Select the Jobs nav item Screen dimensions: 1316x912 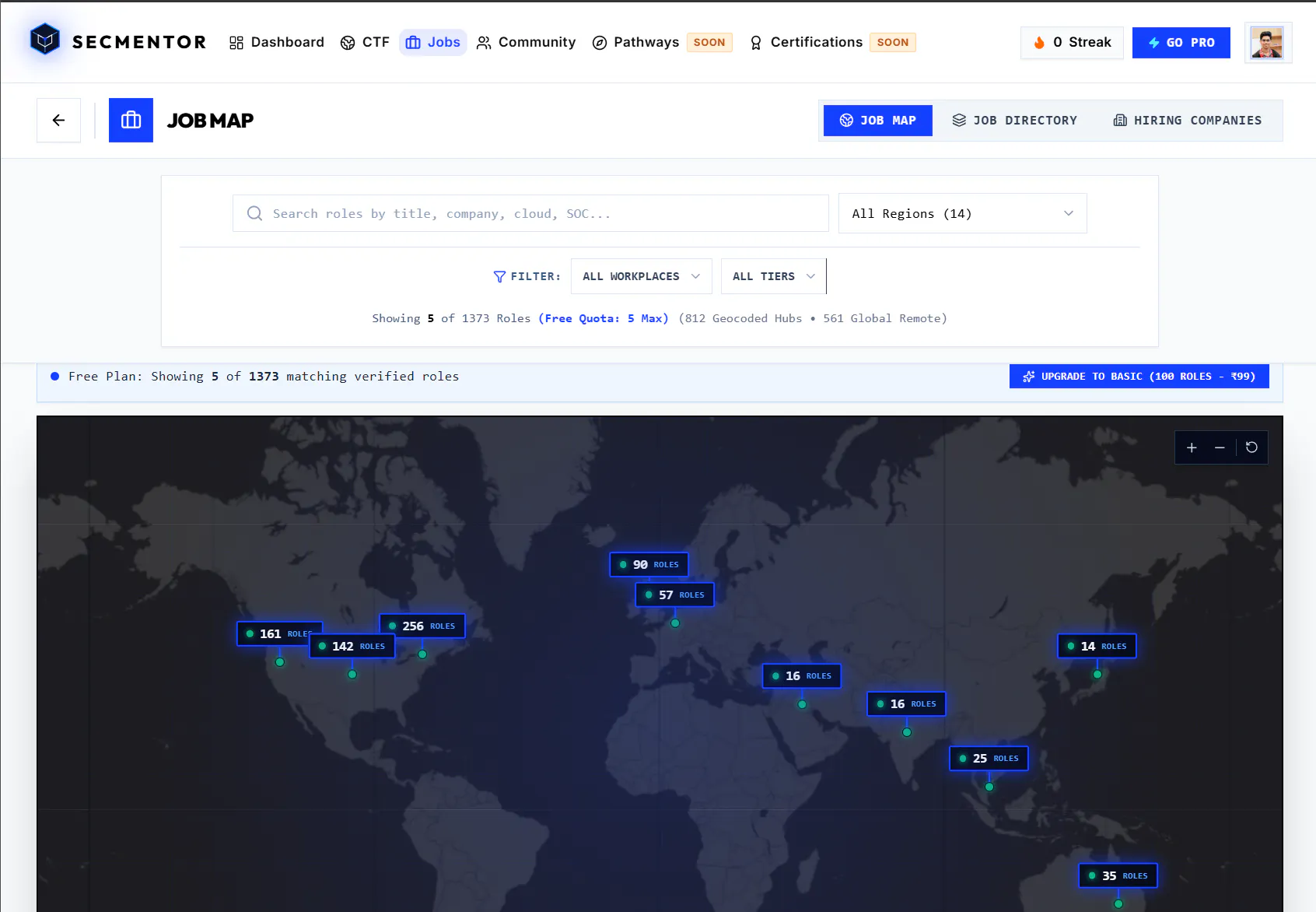(433, 42)
